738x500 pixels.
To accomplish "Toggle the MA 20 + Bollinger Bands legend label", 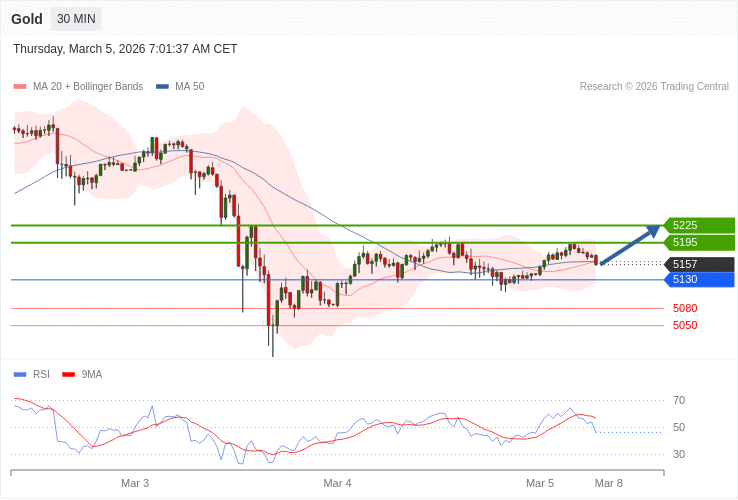I will click(88, 87).
